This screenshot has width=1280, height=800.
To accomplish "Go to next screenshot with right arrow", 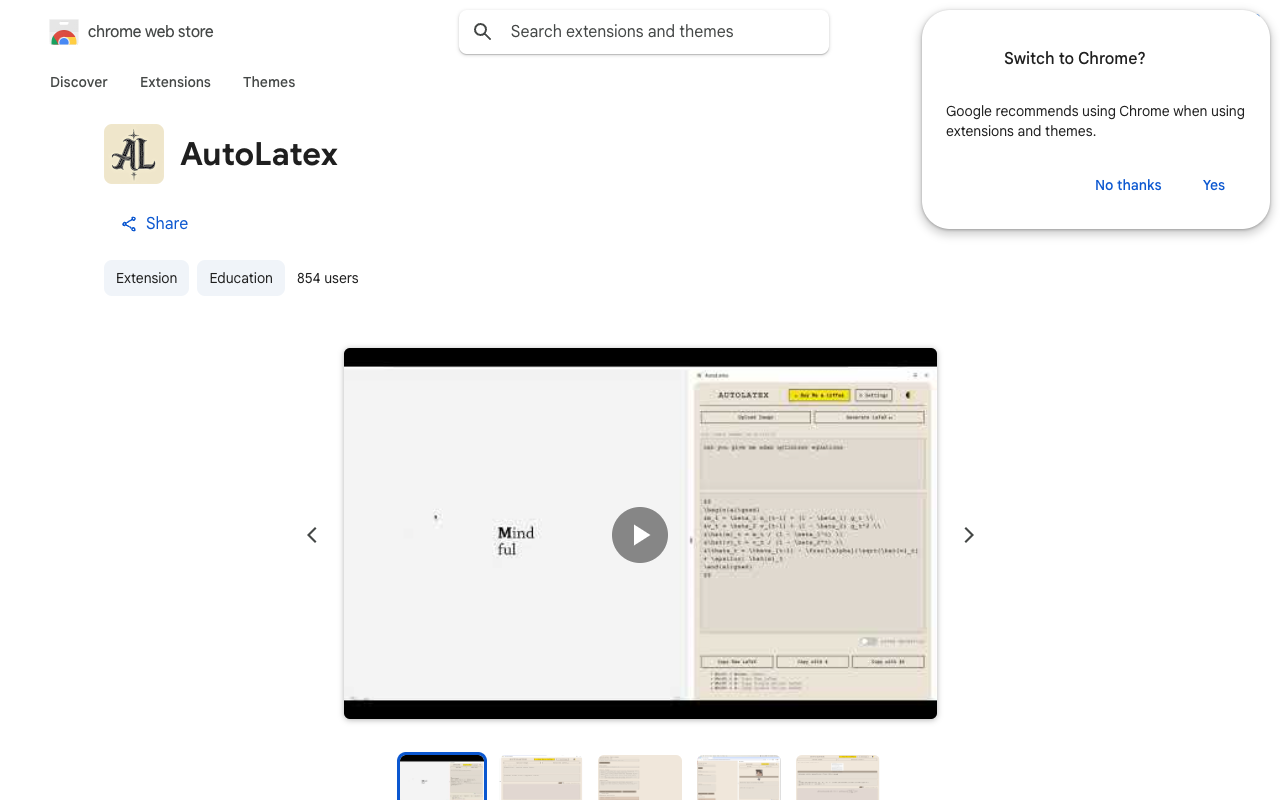I will pyautogui.click(x=968, y=535).
